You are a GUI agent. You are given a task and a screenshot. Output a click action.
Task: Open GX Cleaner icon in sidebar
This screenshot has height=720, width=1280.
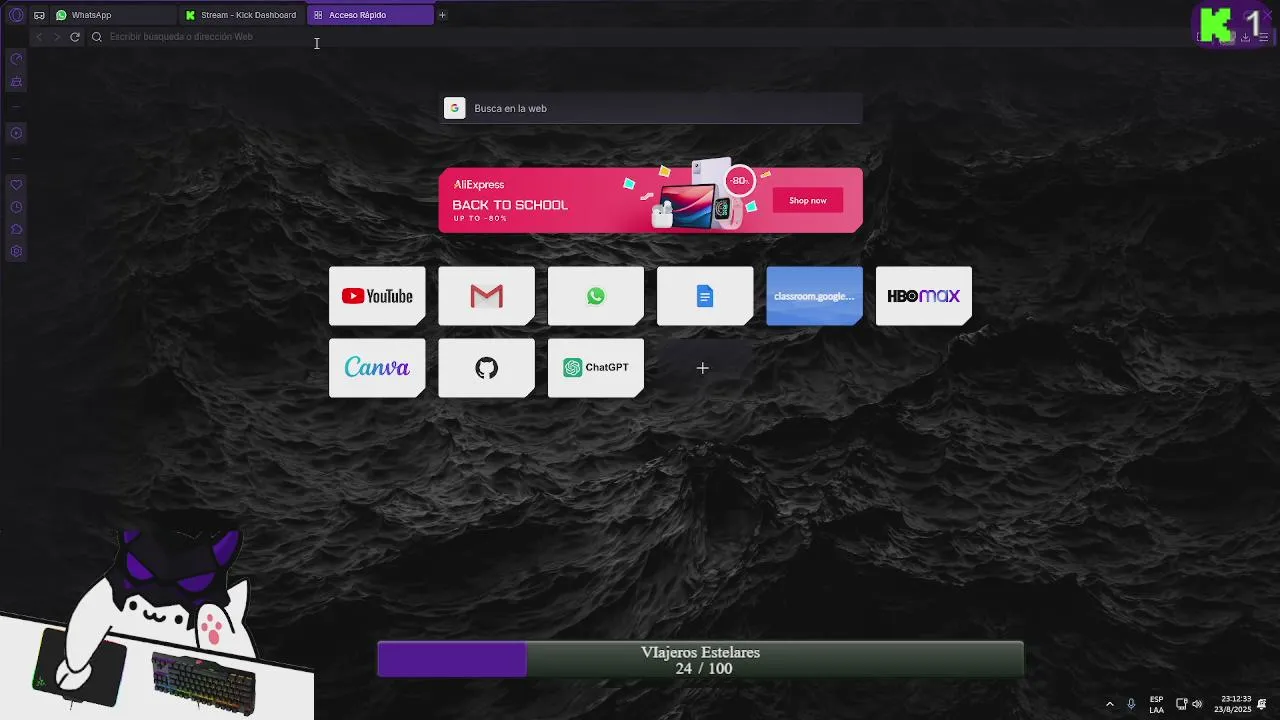click(16, 82)
